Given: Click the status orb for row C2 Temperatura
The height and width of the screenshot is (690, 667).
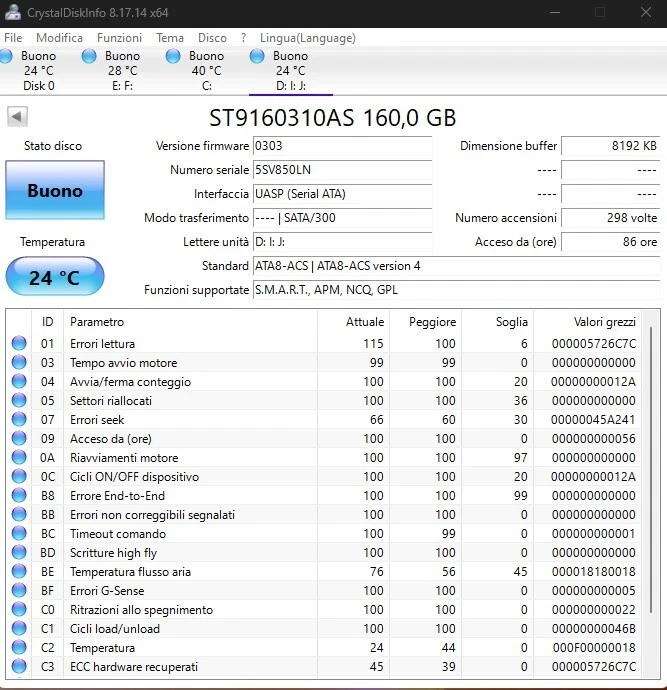Looking at the screenshot, I should coord(19,647).
